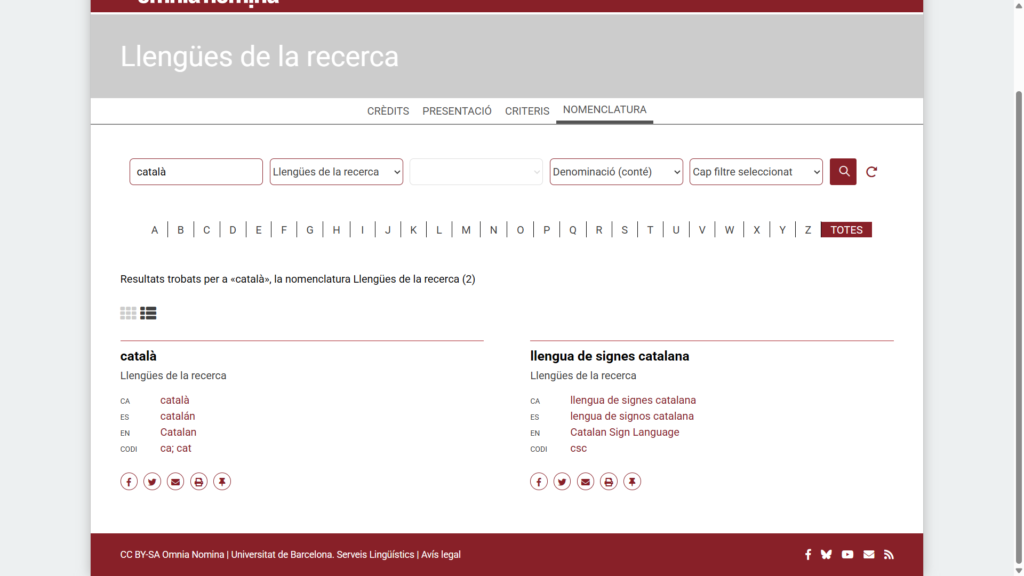Open the Catalan Sign Language link
The image size is (1024, 576).
click(x=624, y=432)
